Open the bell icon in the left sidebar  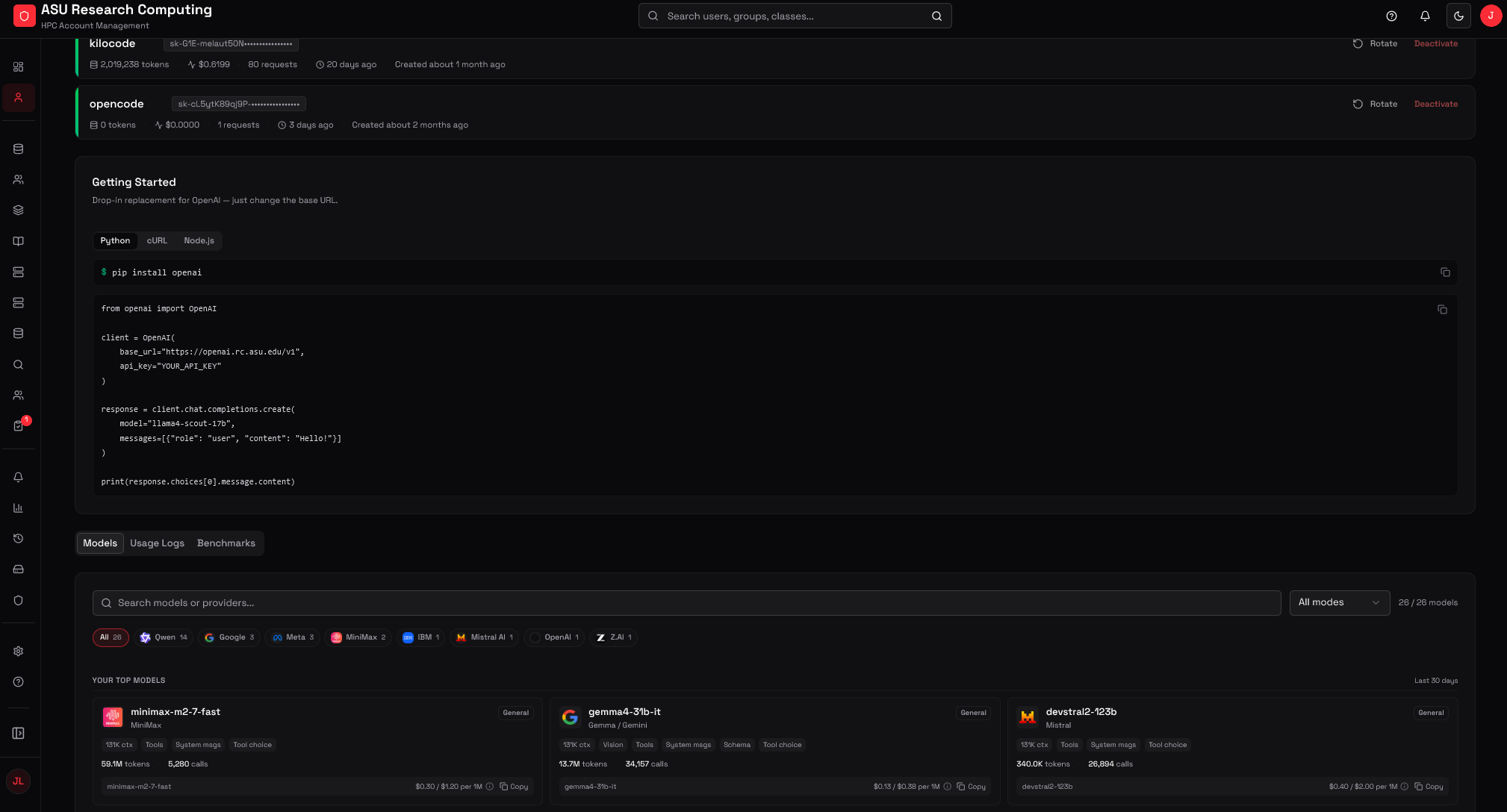19,478
